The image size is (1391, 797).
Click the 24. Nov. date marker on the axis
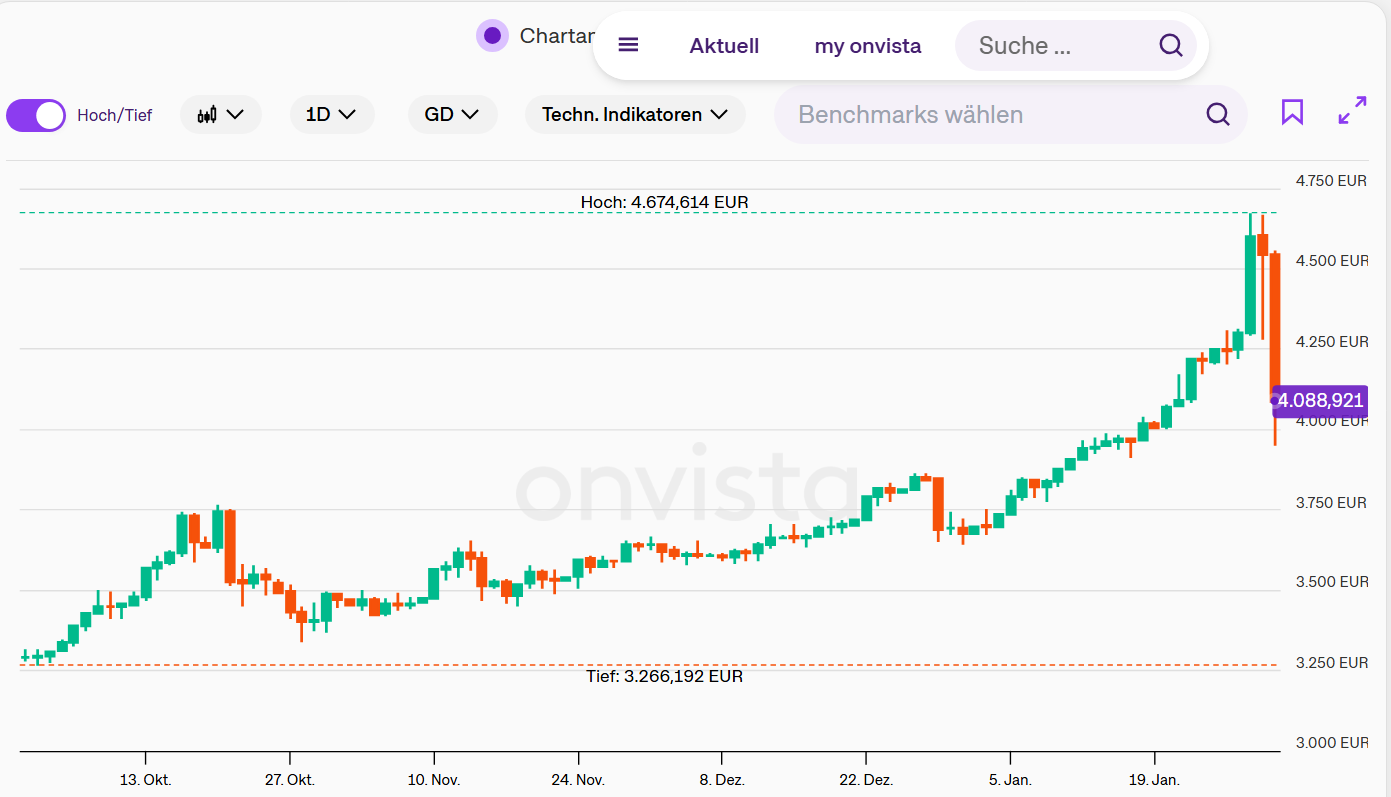click(578, 779)
